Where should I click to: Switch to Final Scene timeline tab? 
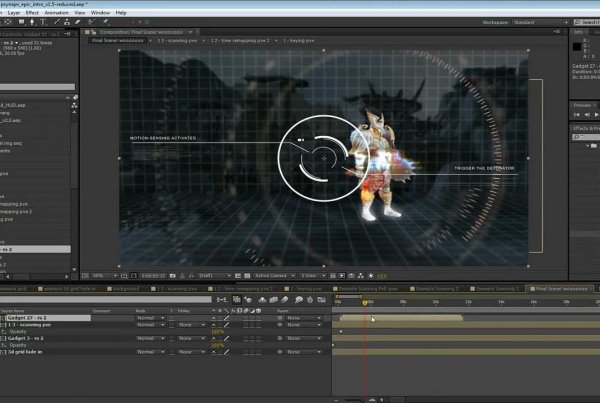559,289
